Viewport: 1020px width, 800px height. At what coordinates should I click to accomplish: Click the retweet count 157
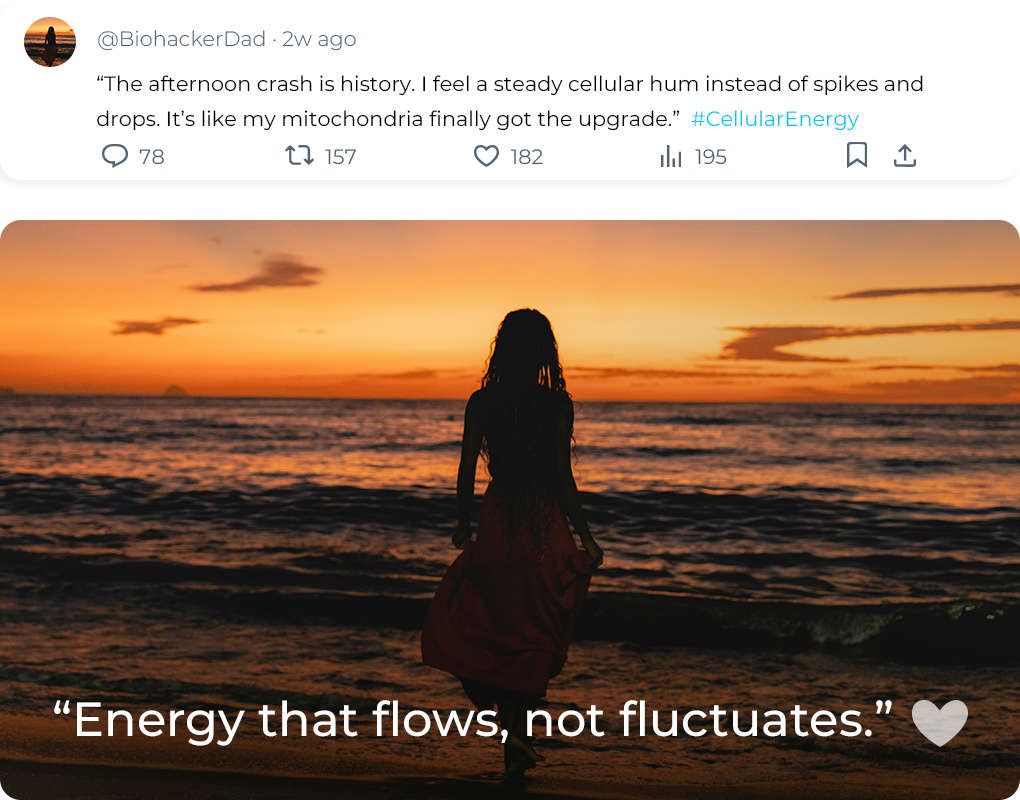[x=340, y=157]
